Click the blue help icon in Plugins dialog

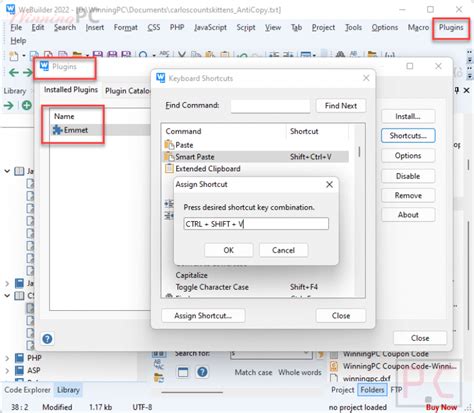coord(47,339)
